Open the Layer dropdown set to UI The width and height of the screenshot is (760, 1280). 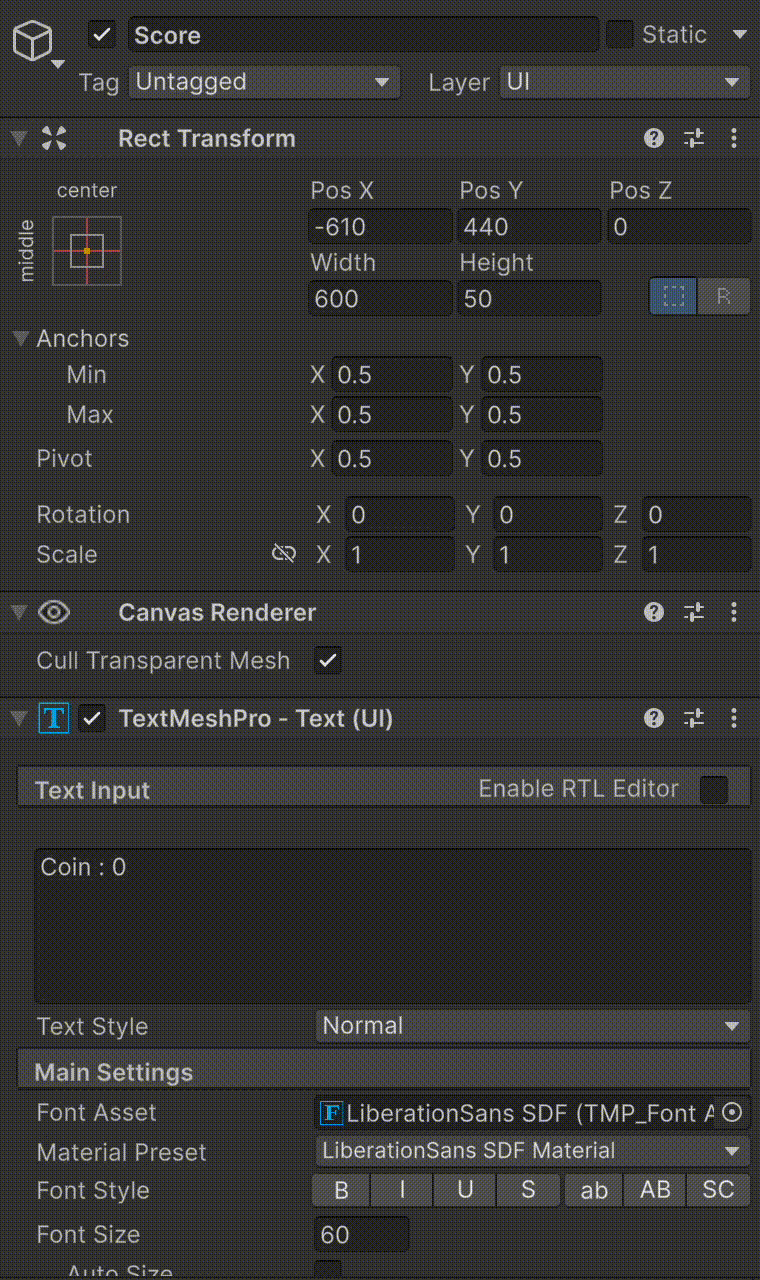(624, 82)
